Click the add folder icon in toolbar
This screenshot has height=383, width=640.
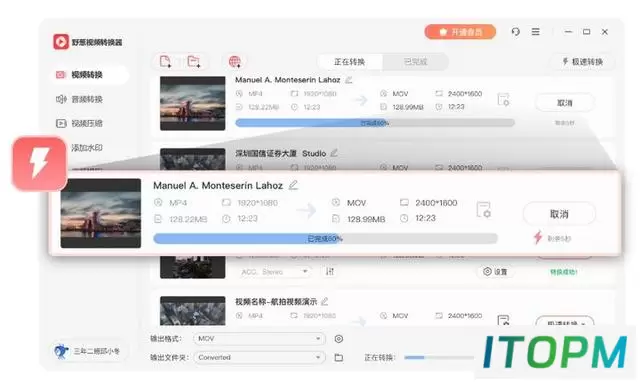pos(193,62)
